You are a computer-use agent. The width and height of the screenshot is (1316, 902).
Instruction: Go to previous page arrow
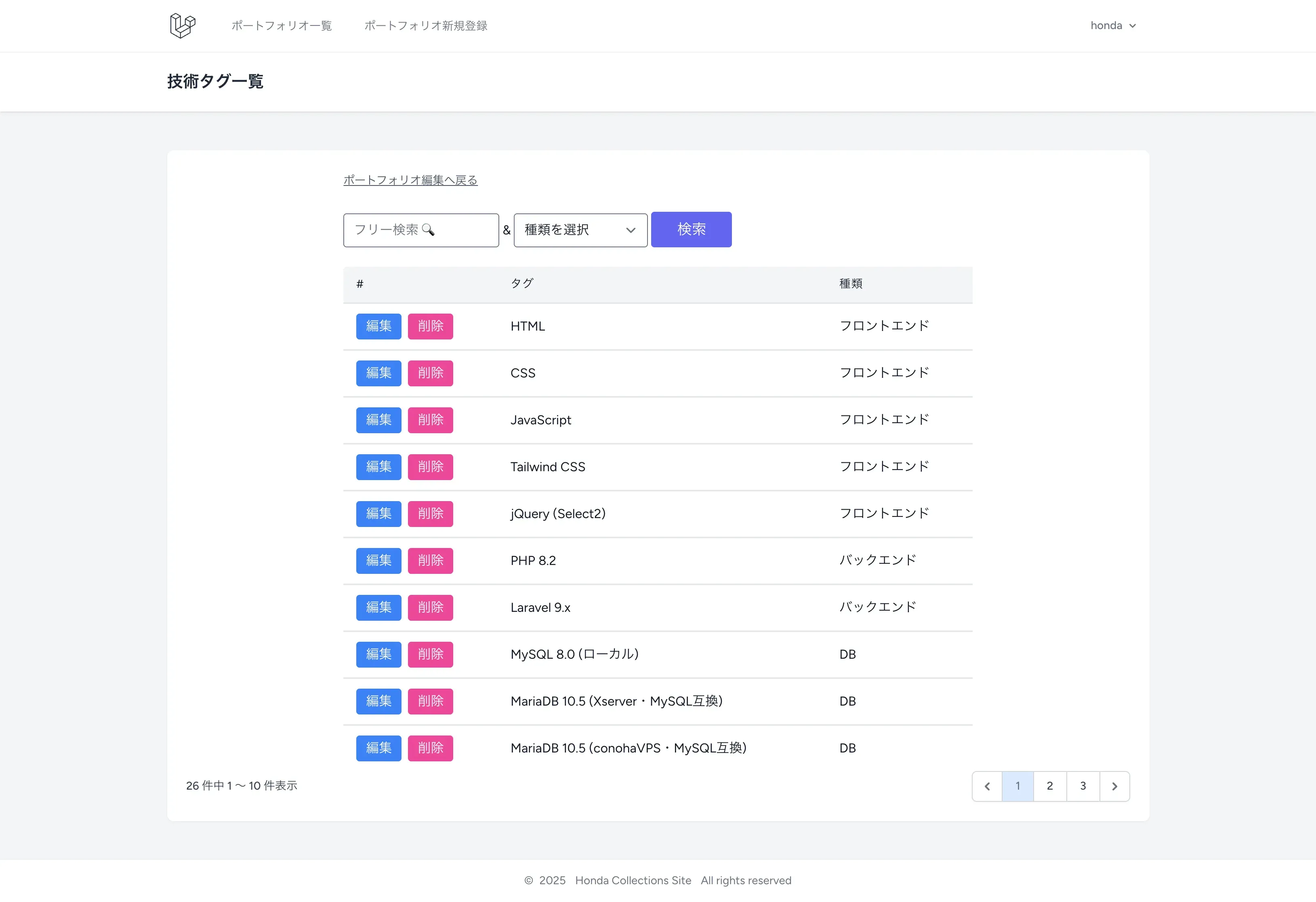click(x=987, y=786)
